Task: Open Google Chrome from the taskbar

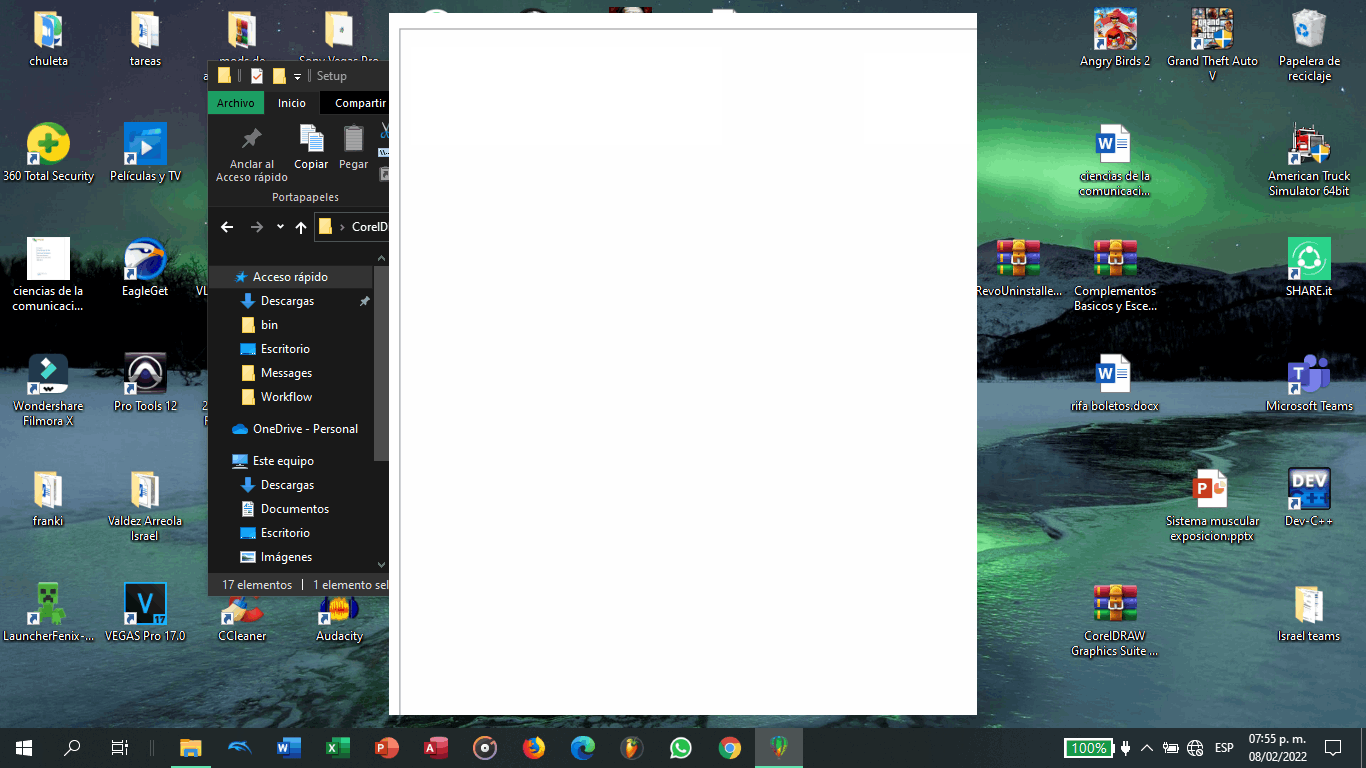Action: coord(730,748)
